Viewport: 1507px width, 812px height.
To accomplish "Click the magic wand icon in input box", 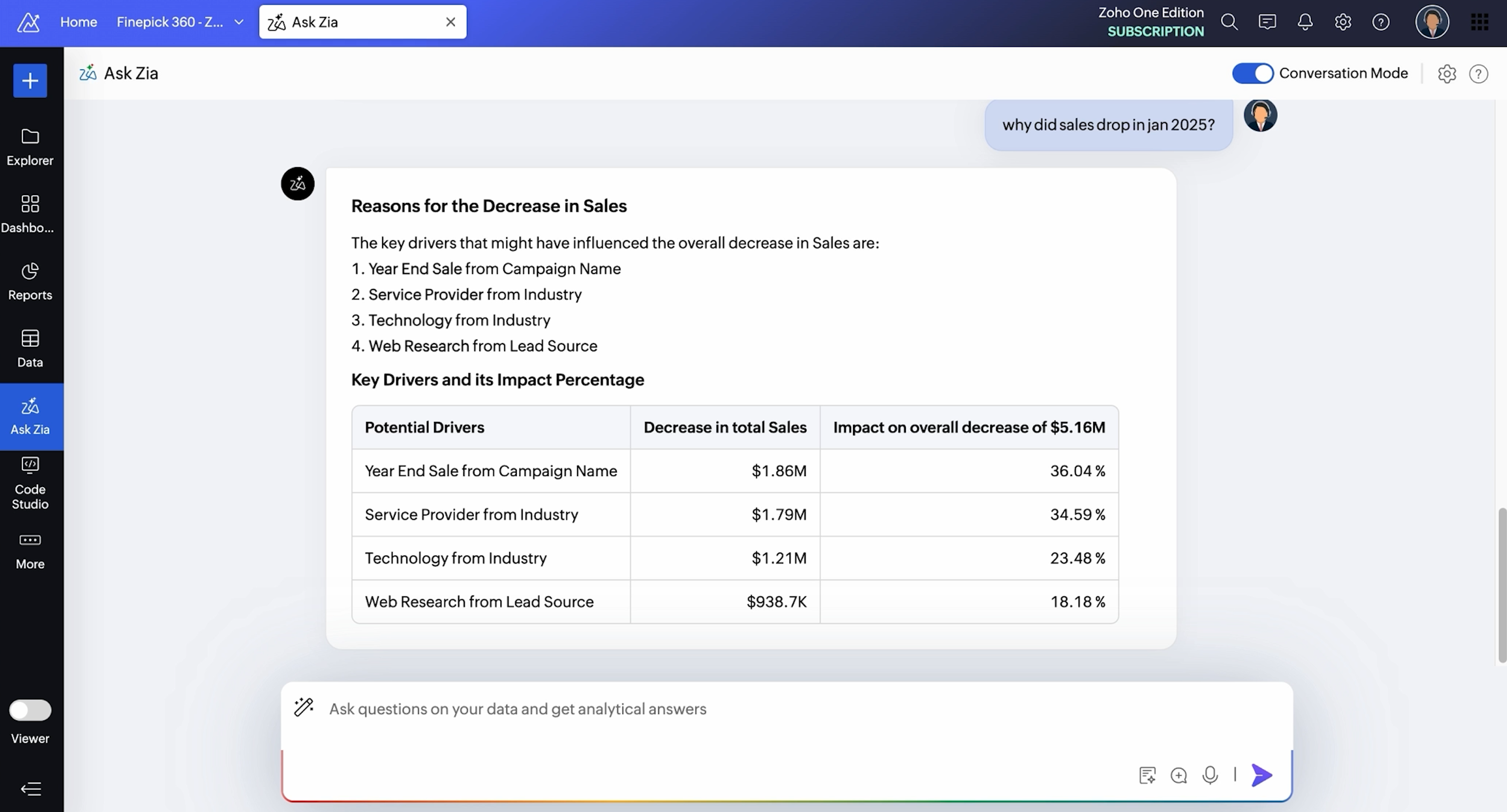I will [x=304, y=707].
